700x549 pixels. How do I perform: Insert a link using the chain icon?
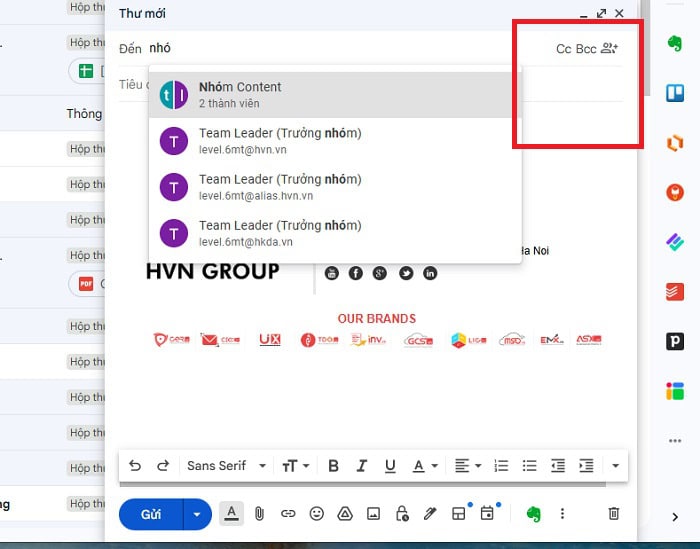pos(288,513)
